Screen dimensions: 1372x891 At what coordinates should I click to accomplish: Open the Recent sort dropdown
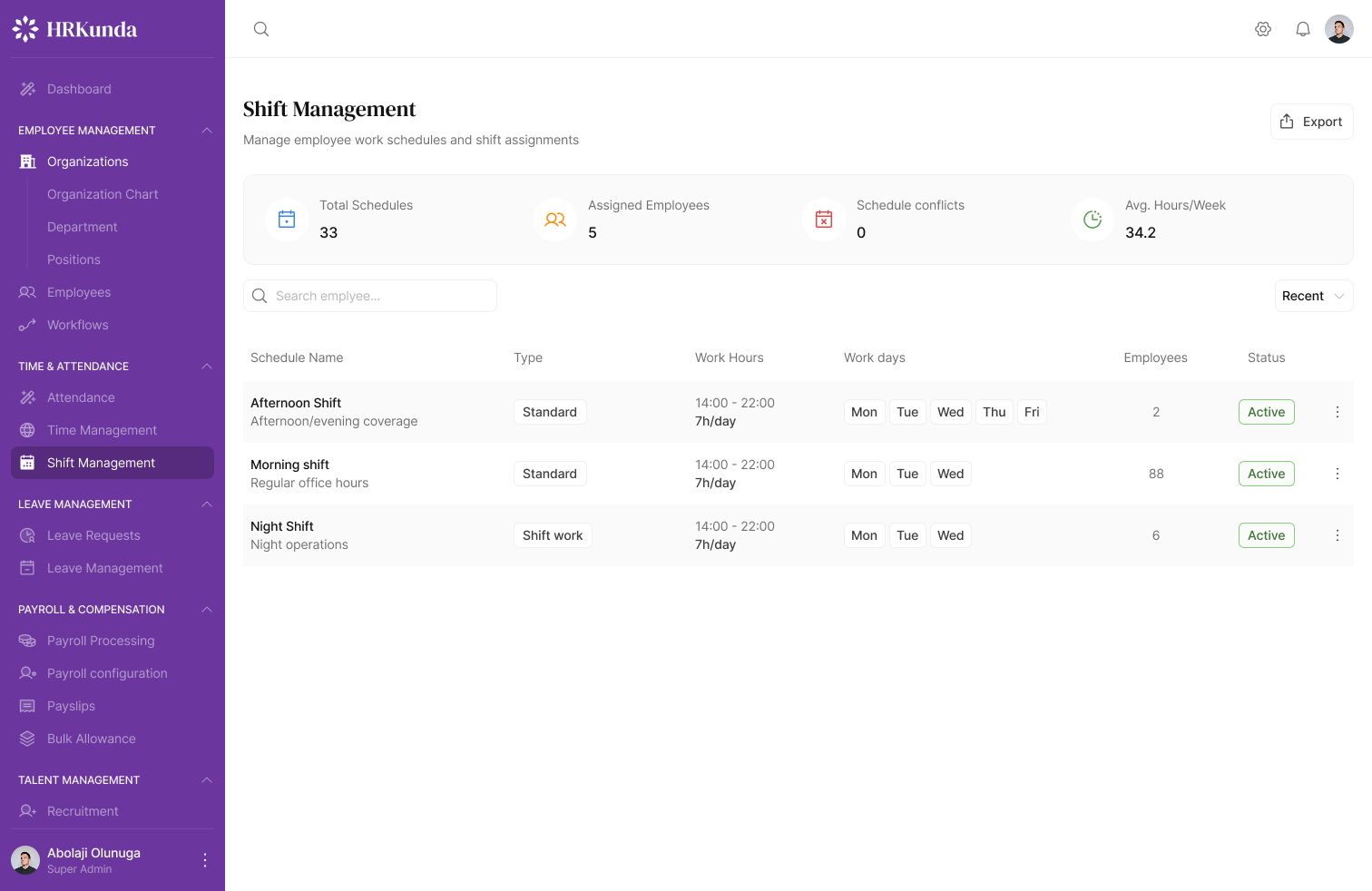1313,295
